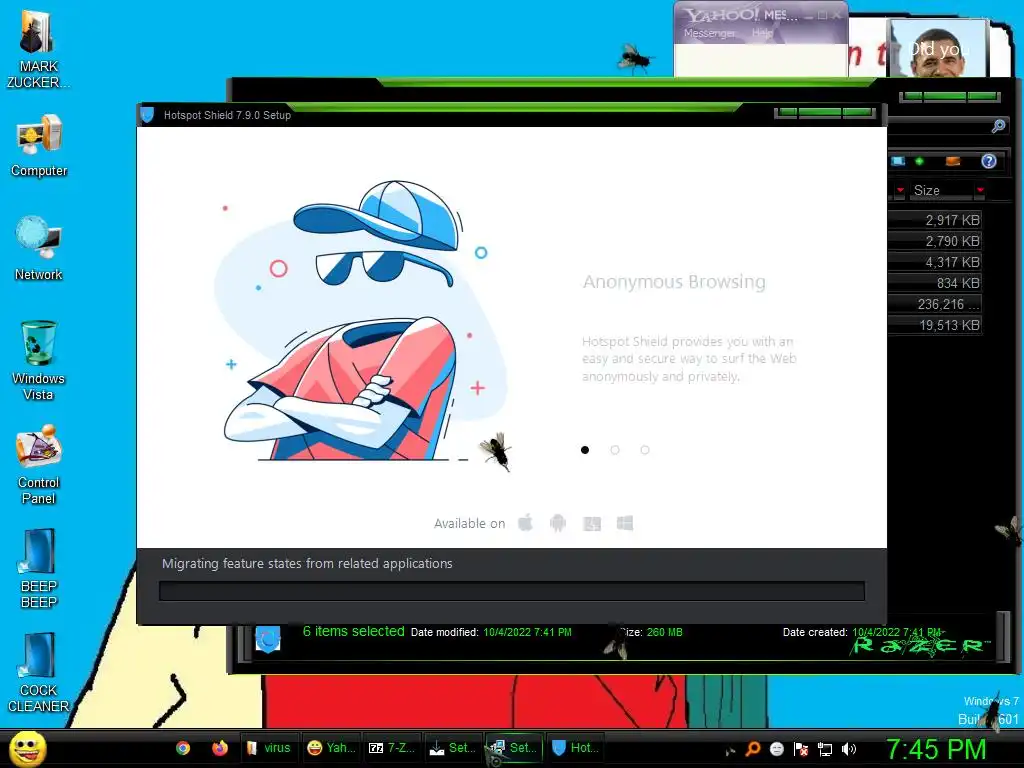The image size is (1024, 768).
Task: Click the installer progress bar
Action: (x=512, y=591)
